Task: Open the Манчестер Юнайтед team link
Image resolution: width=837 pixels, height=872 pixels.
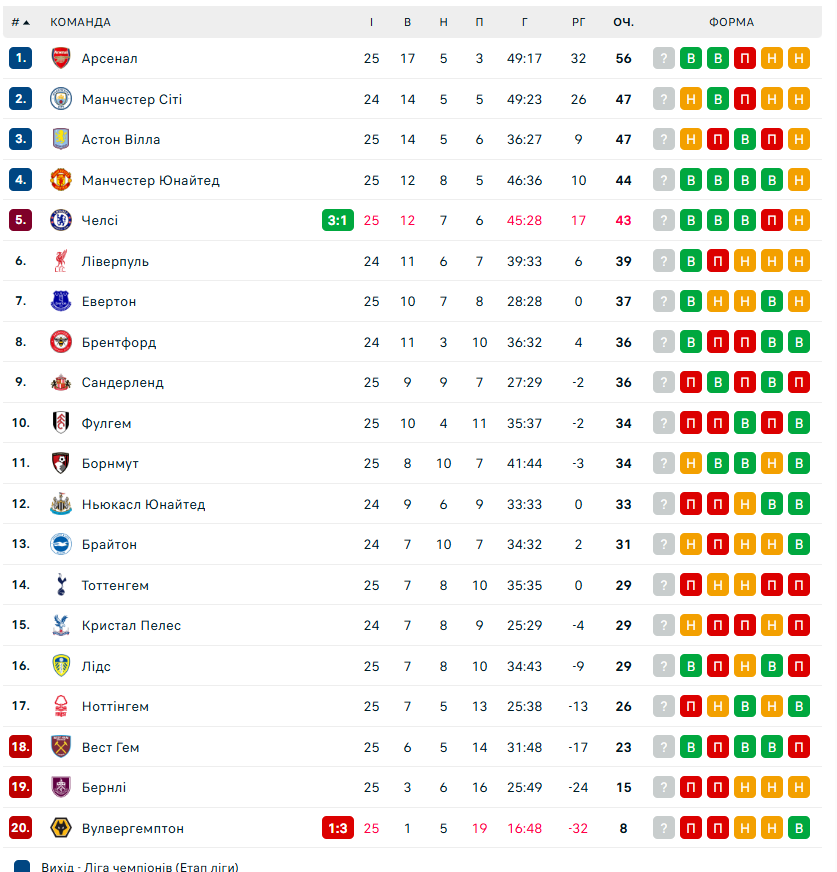Action: 151,180
